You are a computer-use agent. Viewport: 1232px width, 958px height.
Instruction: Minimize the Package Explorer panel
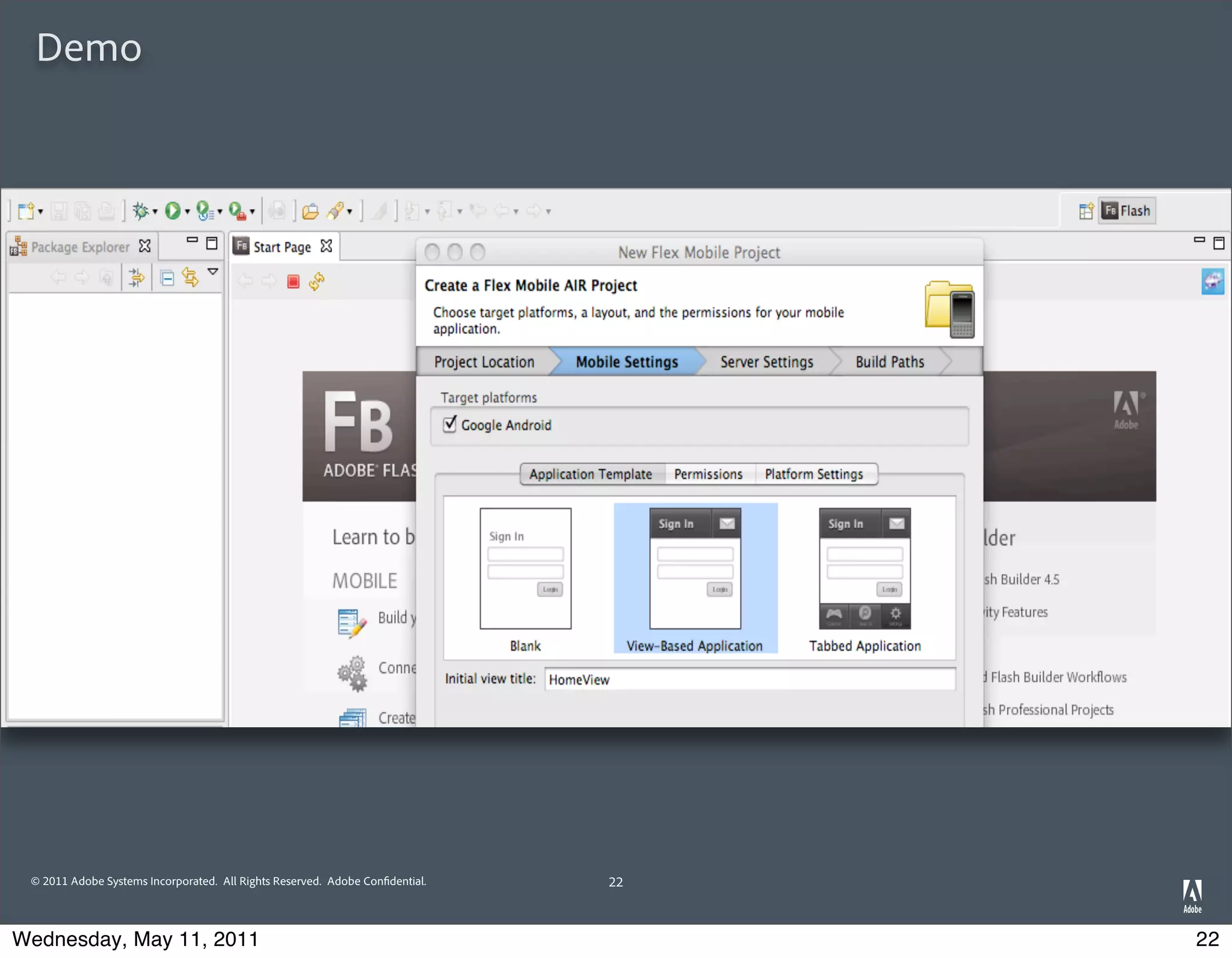tap(192, 240)
